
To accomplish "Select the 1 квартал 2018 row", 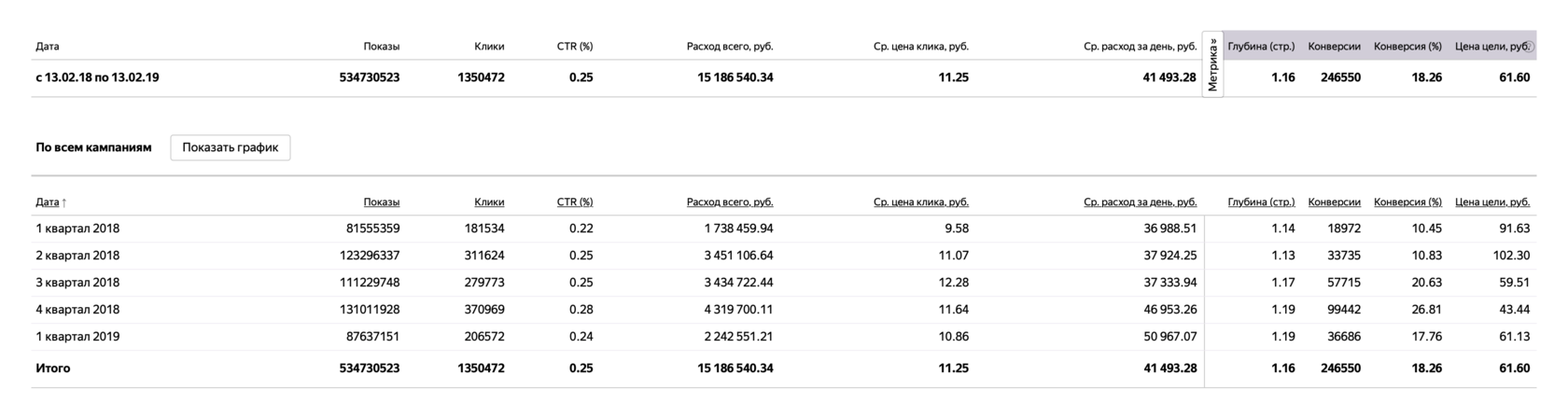I will point(77,229).
